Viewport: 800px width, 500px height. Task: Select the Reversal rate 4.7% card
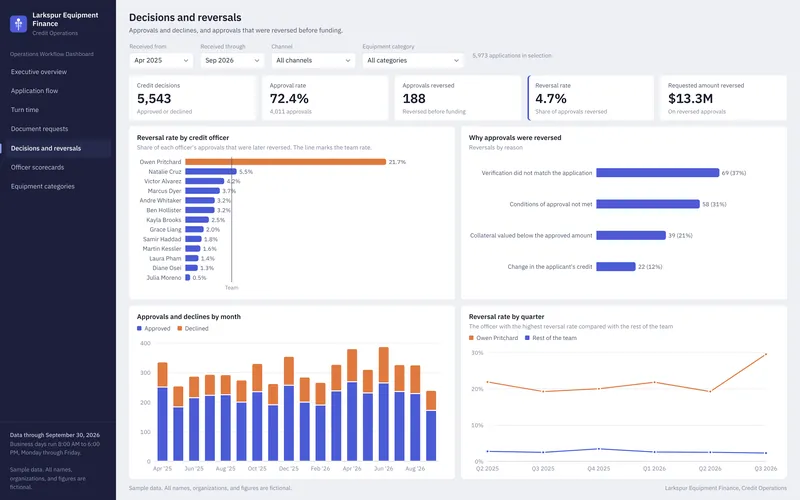point(591,98)
